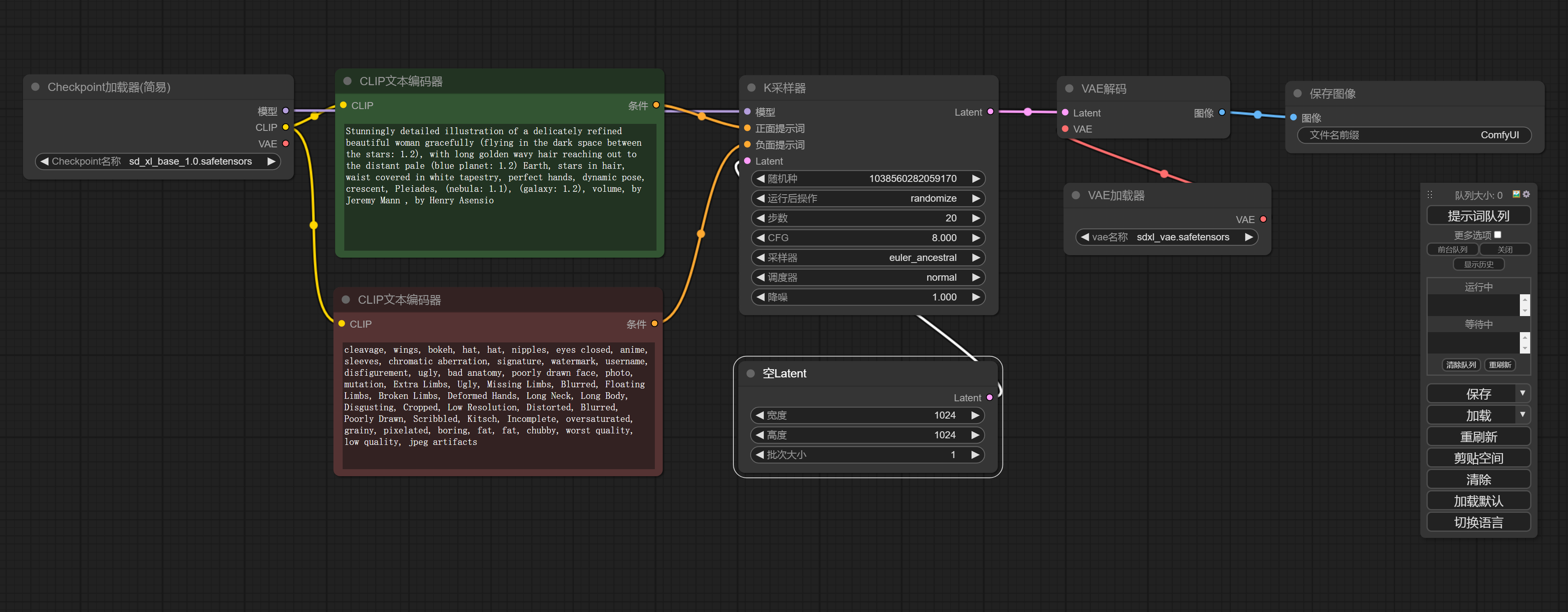Screen dimensions: 1568x612
Task: Open Checkpoint名称 sd_xl_base_1.0 model selector
Action: click(158, 161)
